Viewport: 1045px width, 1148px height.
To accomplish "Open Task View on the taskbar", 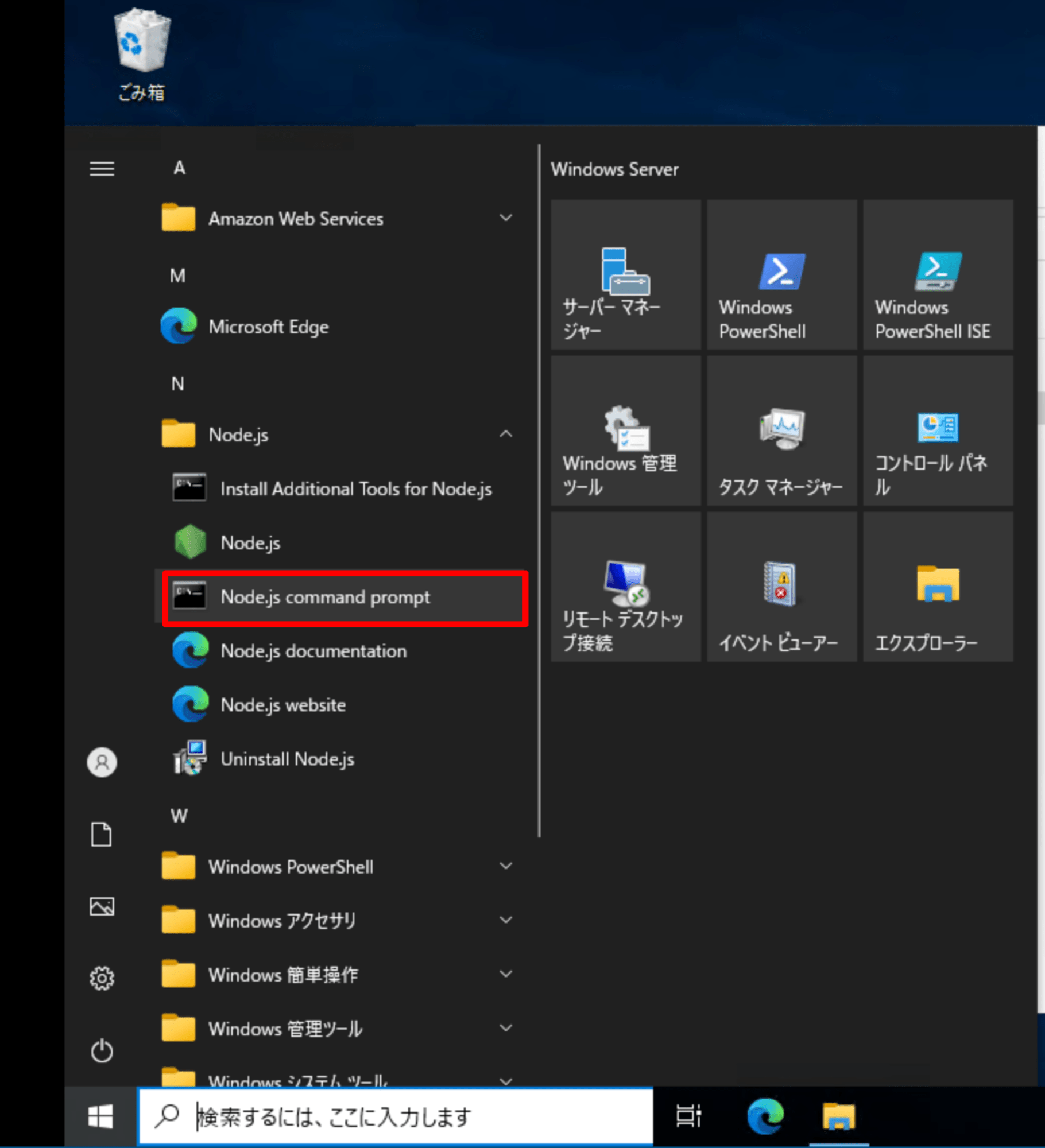I will point(688,1116).
